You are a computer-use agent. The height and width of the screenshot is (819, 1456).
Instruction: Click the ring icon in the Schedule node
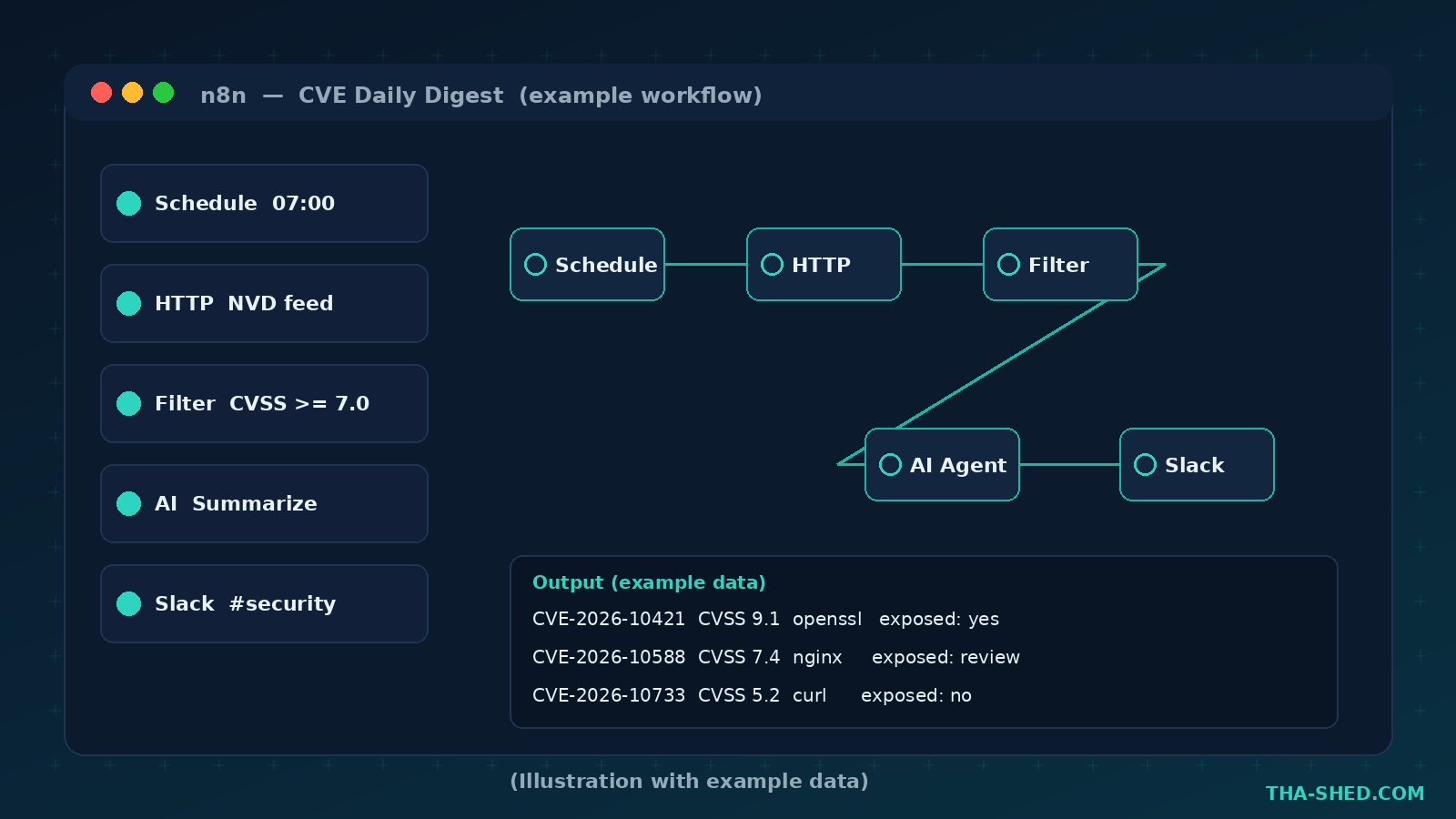point(536,264)
